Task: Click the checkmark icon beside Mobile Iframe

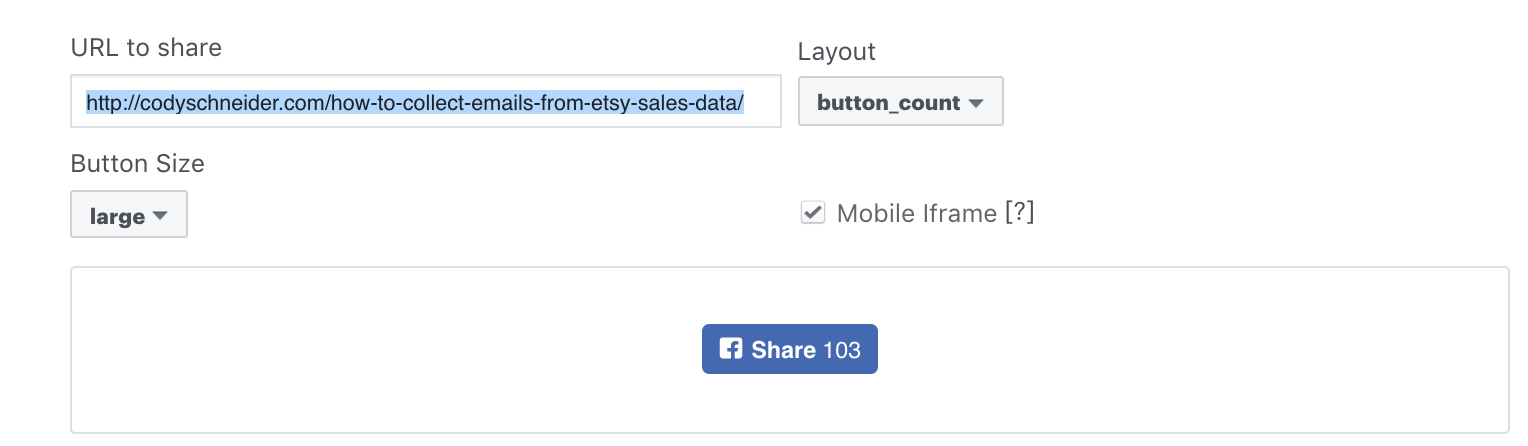Action: click(x=813, y=212)
